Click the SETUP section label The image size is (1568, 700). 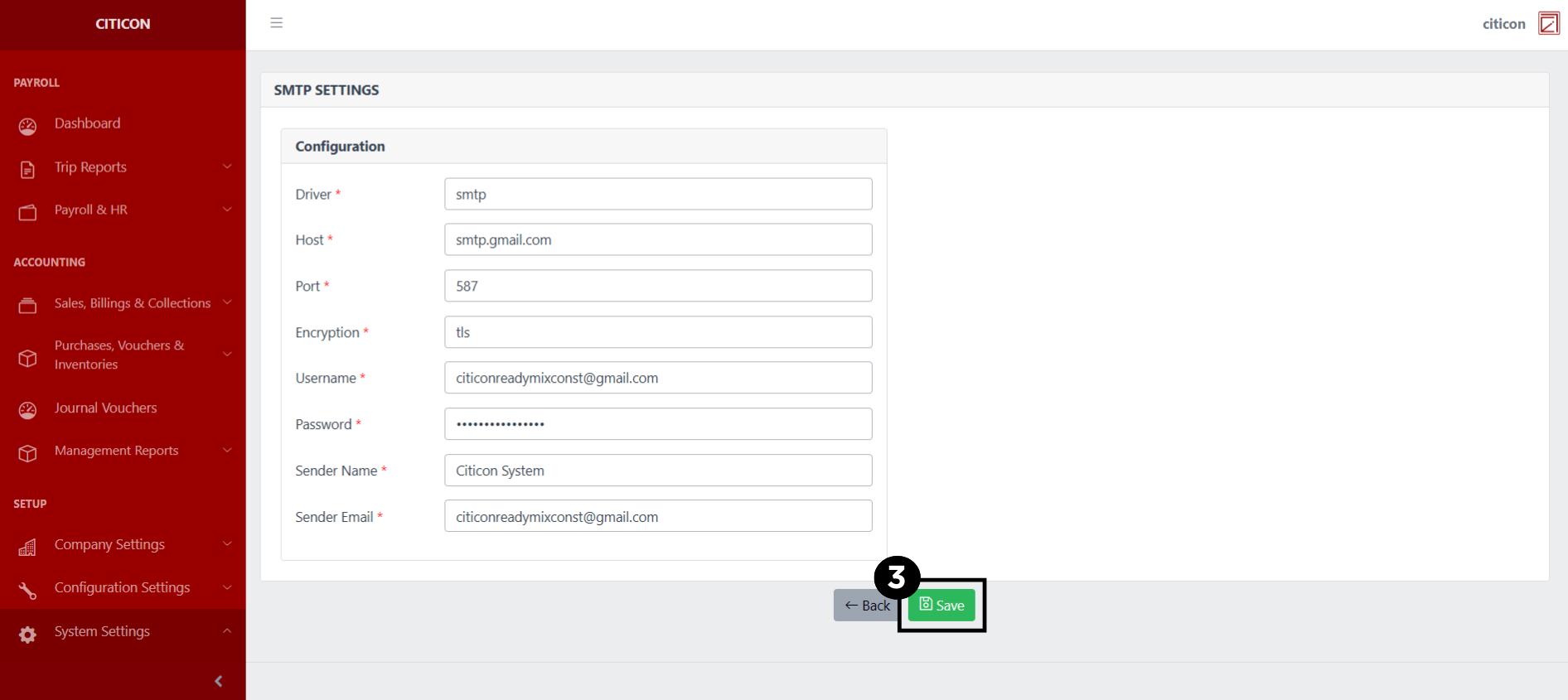30,504
